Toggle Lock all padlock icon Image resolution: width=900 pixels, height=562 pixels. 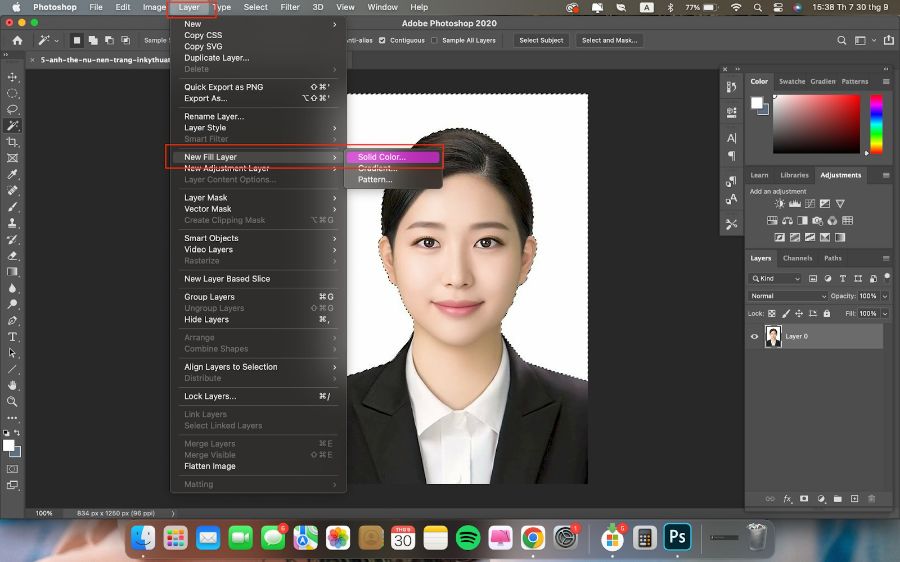(827, 313)
